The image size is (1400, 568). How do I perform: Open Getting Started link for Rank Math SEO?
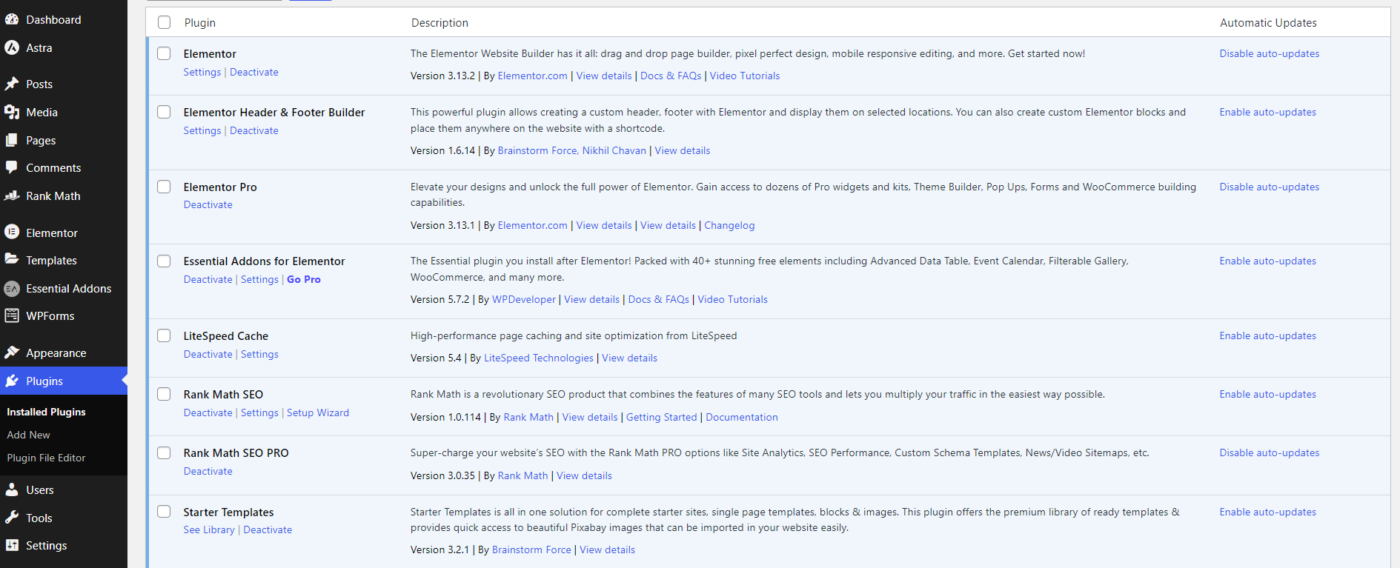tap(661, 417)
